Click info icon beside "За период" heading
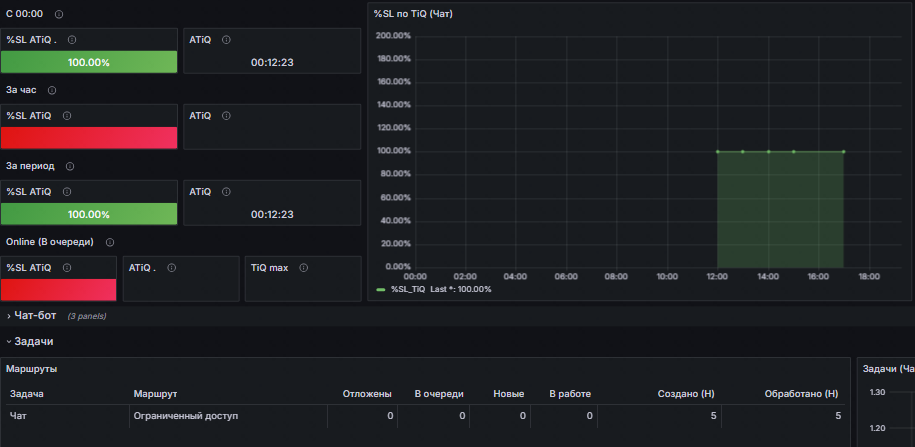This screenshot has width=915, height=447. 70,166
